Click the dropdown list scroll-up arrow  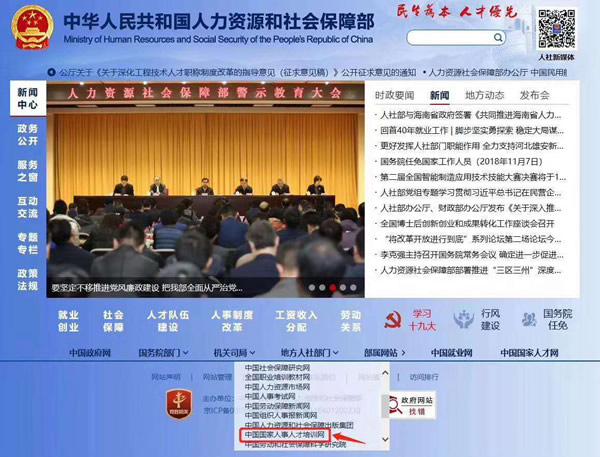tap(385, 372)
